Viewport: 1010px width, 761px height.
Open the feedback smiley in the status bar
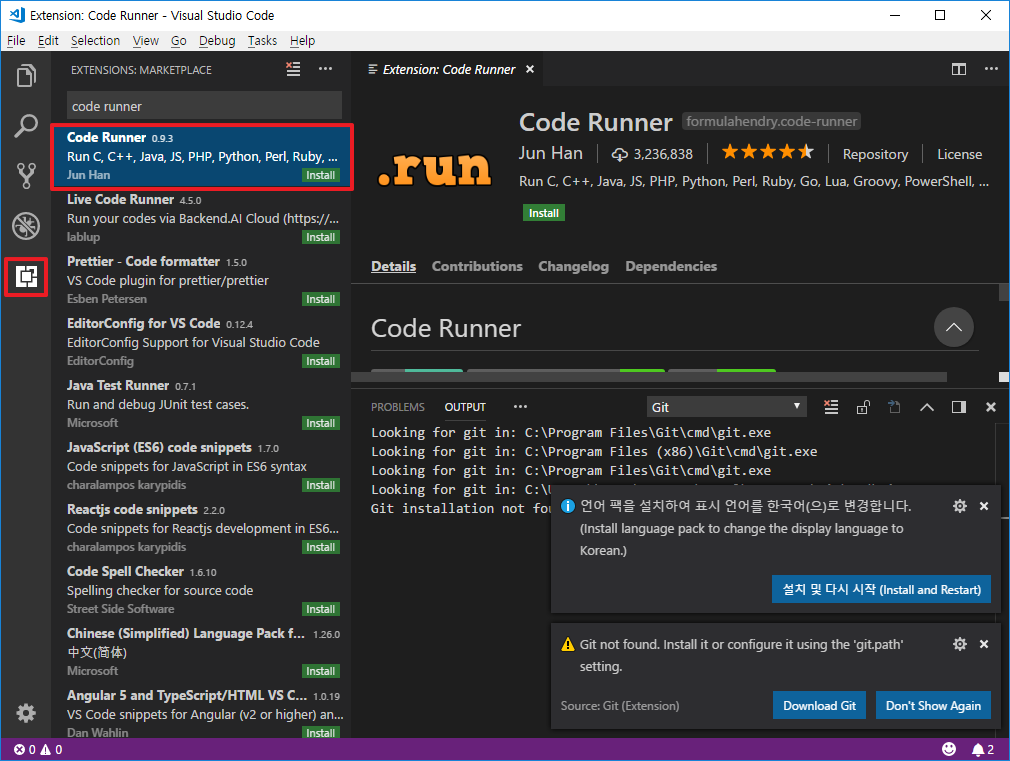[x=949, y=749]
